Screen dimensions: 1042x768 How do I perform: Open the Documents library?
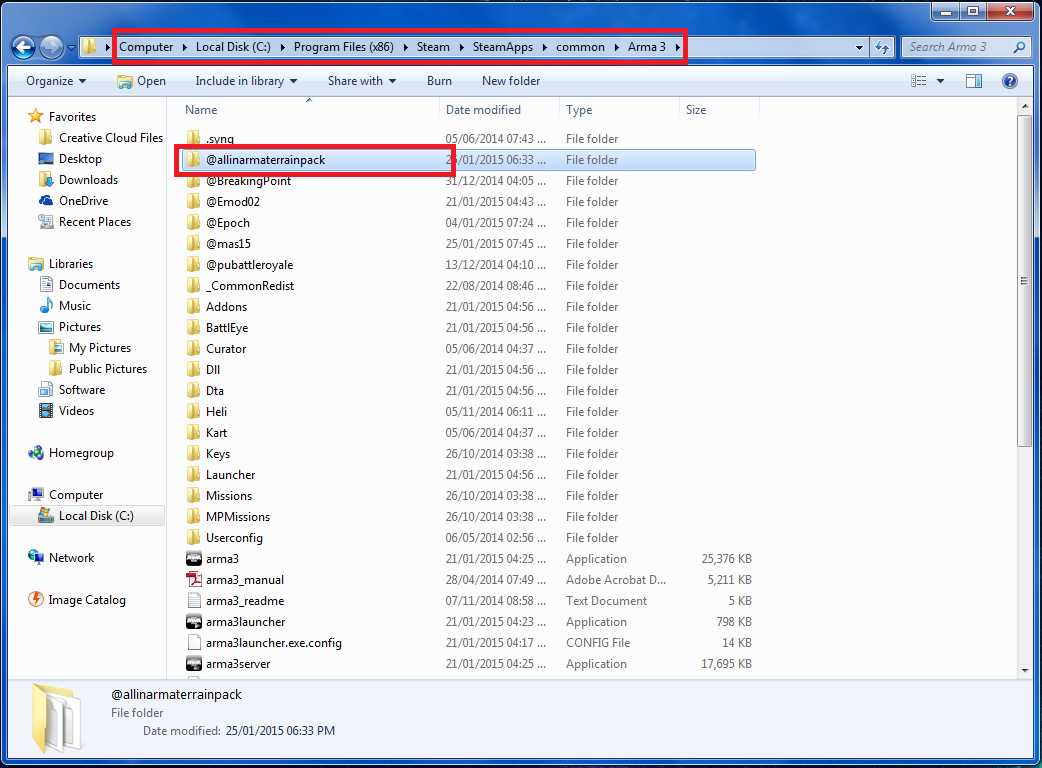tap(89, 285)
